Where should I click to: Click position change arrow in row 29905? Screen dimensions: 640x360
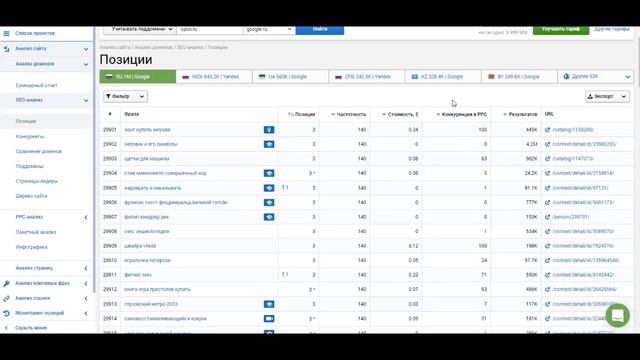click(285, 188)
